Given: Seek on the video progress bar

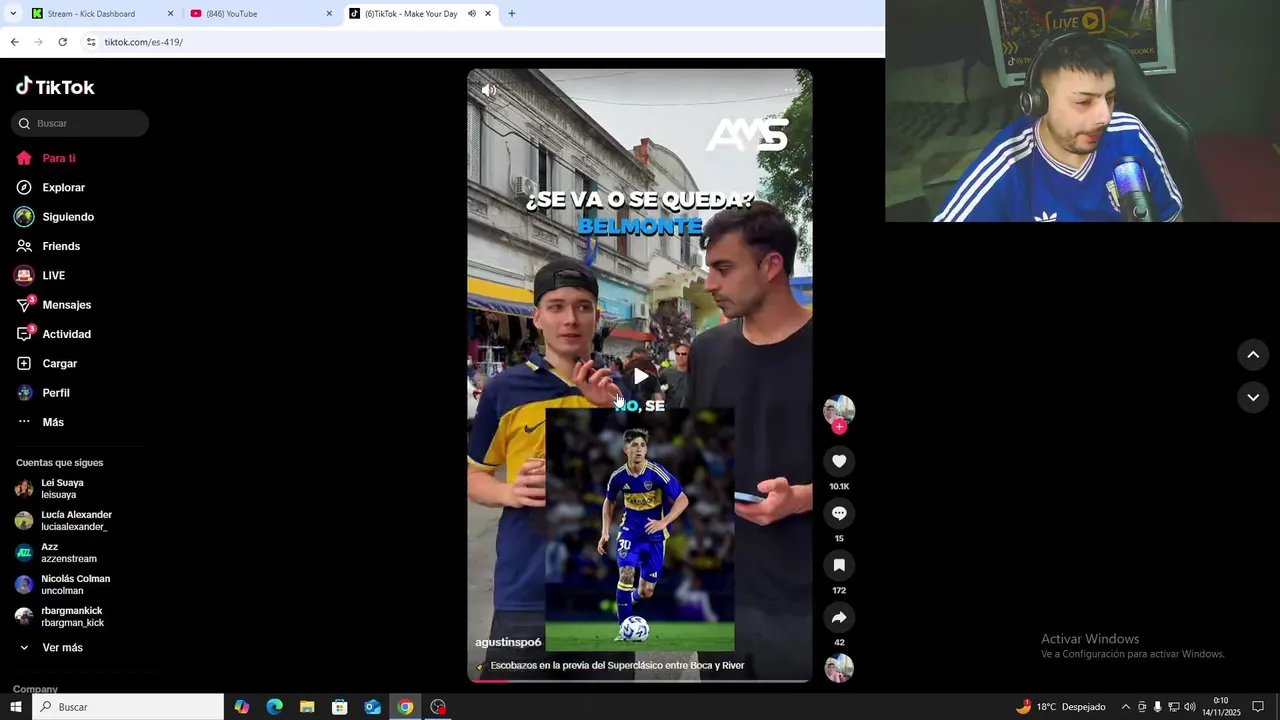Looking at the screenshot, I should tap(640, 681).
